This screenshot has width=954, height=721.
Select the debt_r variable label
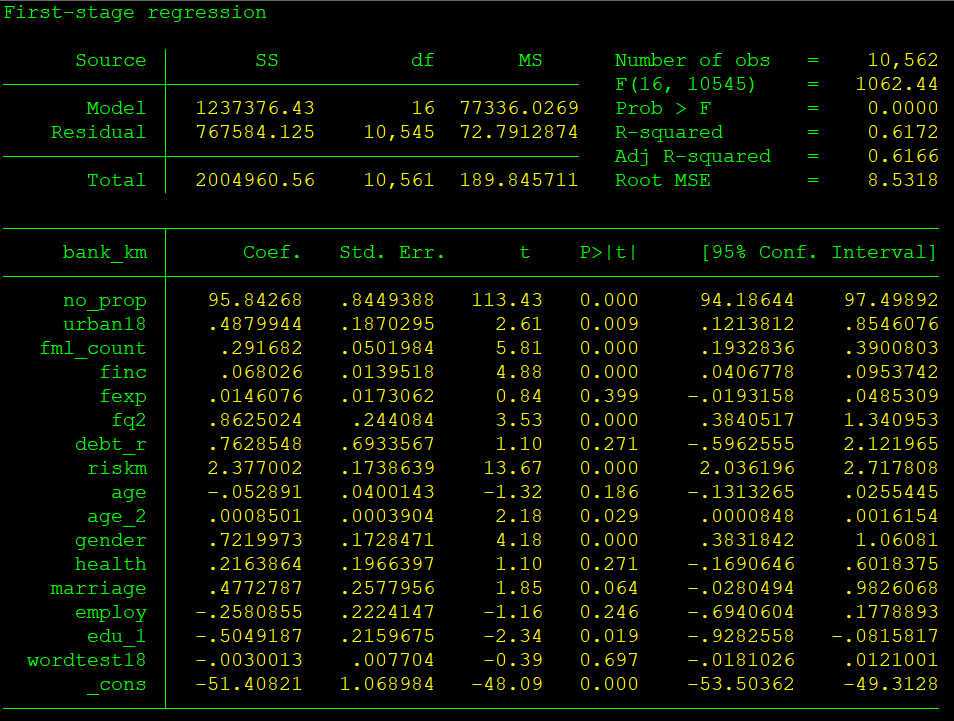click(x=111, y=445)
